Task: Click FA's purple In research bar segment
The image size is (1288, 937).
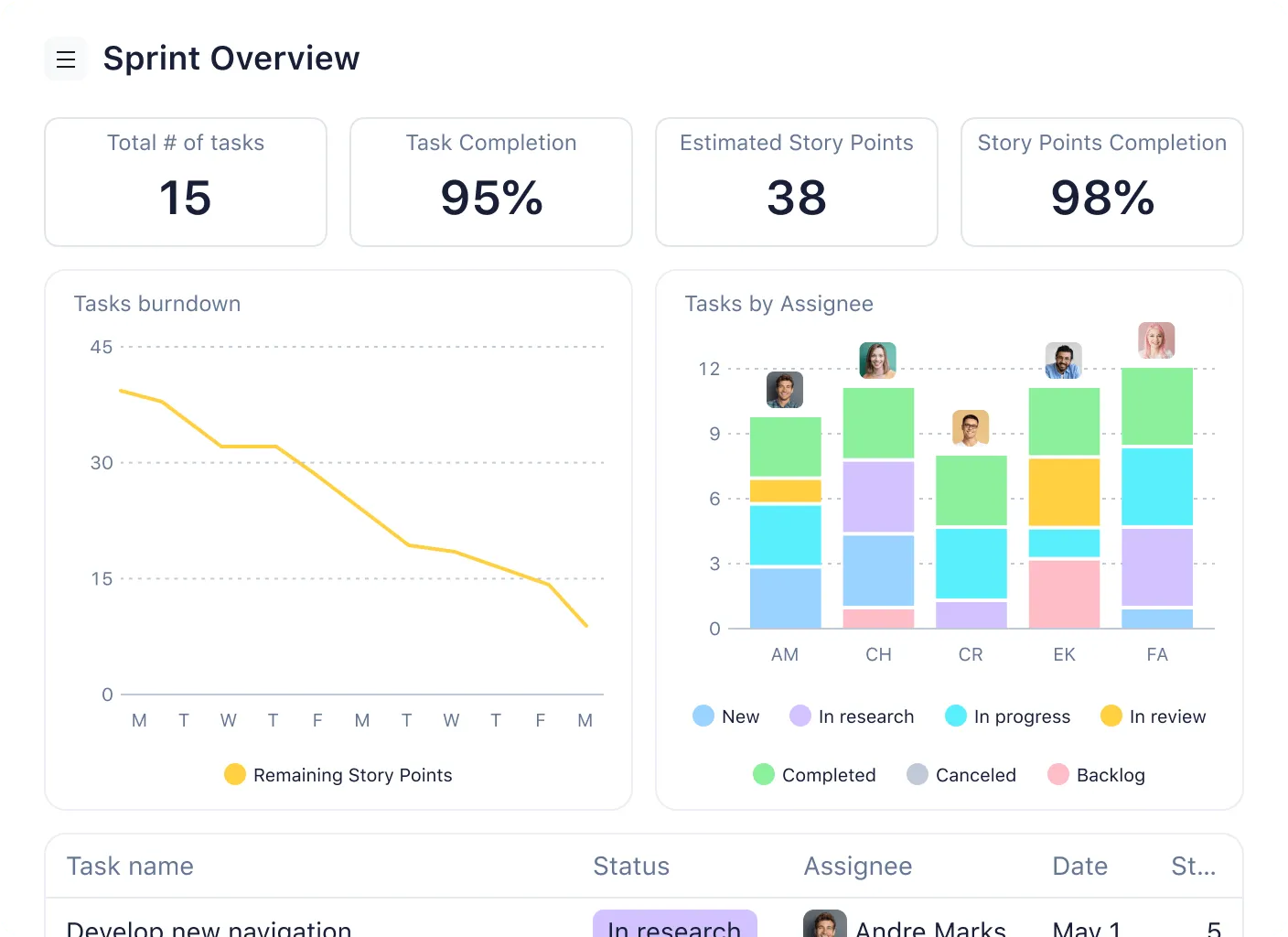Action: (x=1156, y=567)
